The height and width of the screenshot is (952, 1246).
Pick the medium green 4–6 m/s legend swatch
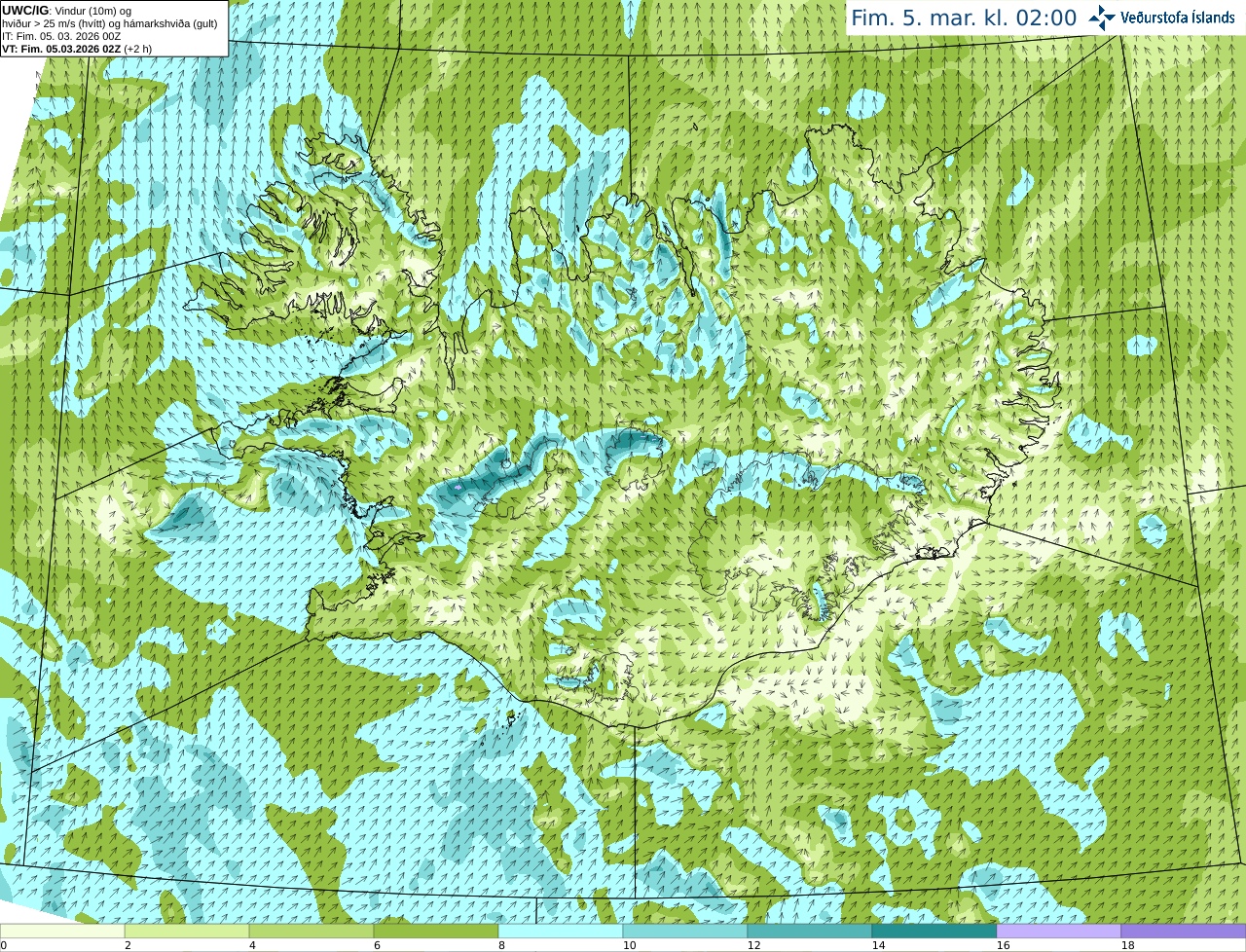click(311, 931)
